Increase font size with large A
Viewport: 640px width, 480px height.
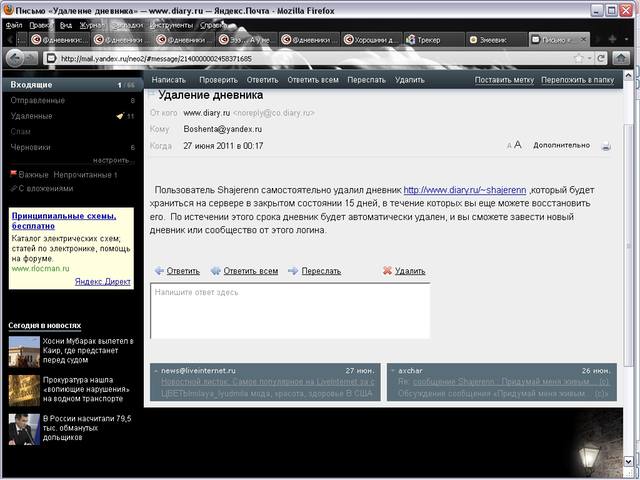point(518,144)
